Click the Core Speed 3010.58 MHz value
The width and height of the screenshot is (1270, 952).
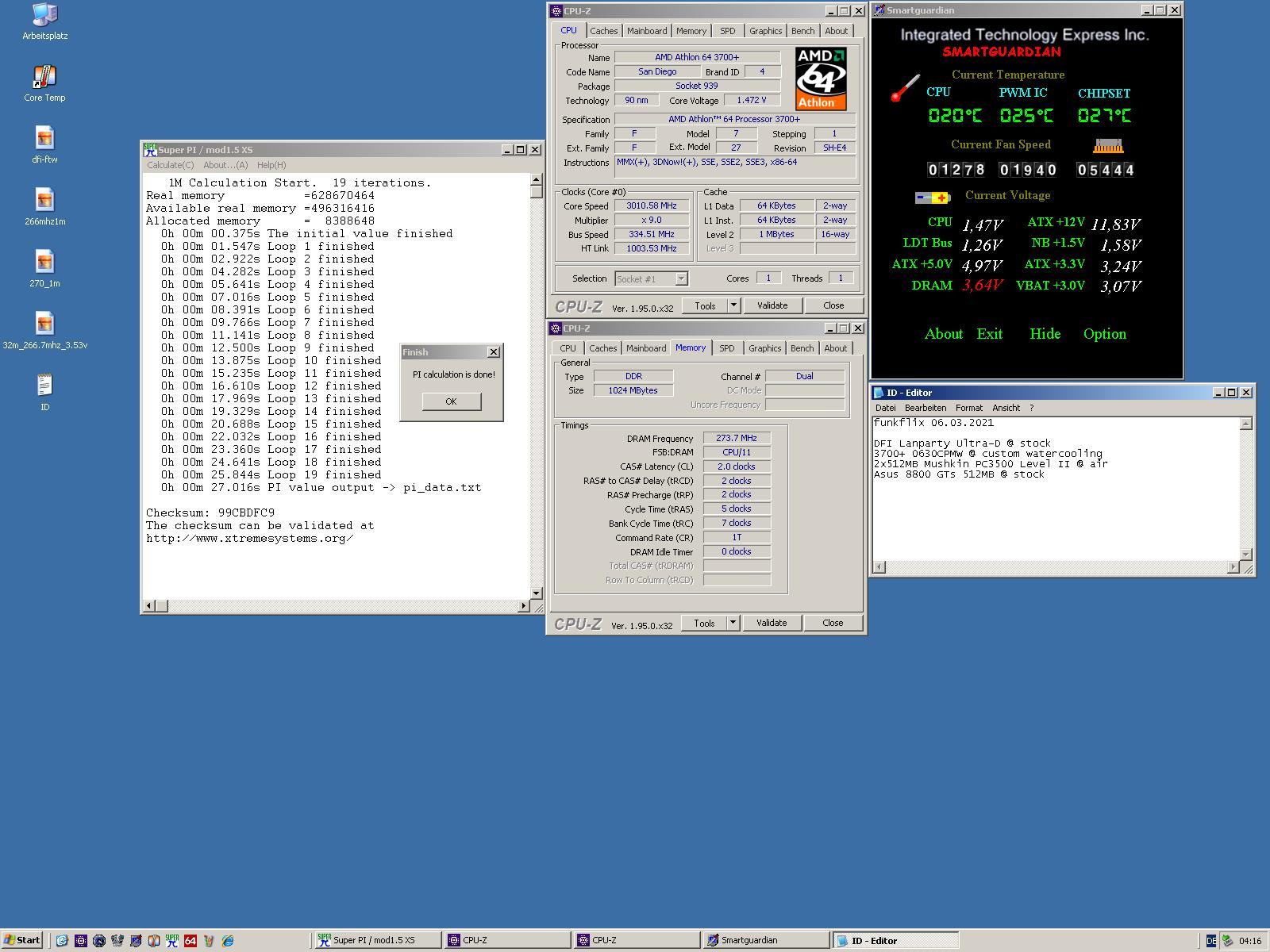click(652, 206)
